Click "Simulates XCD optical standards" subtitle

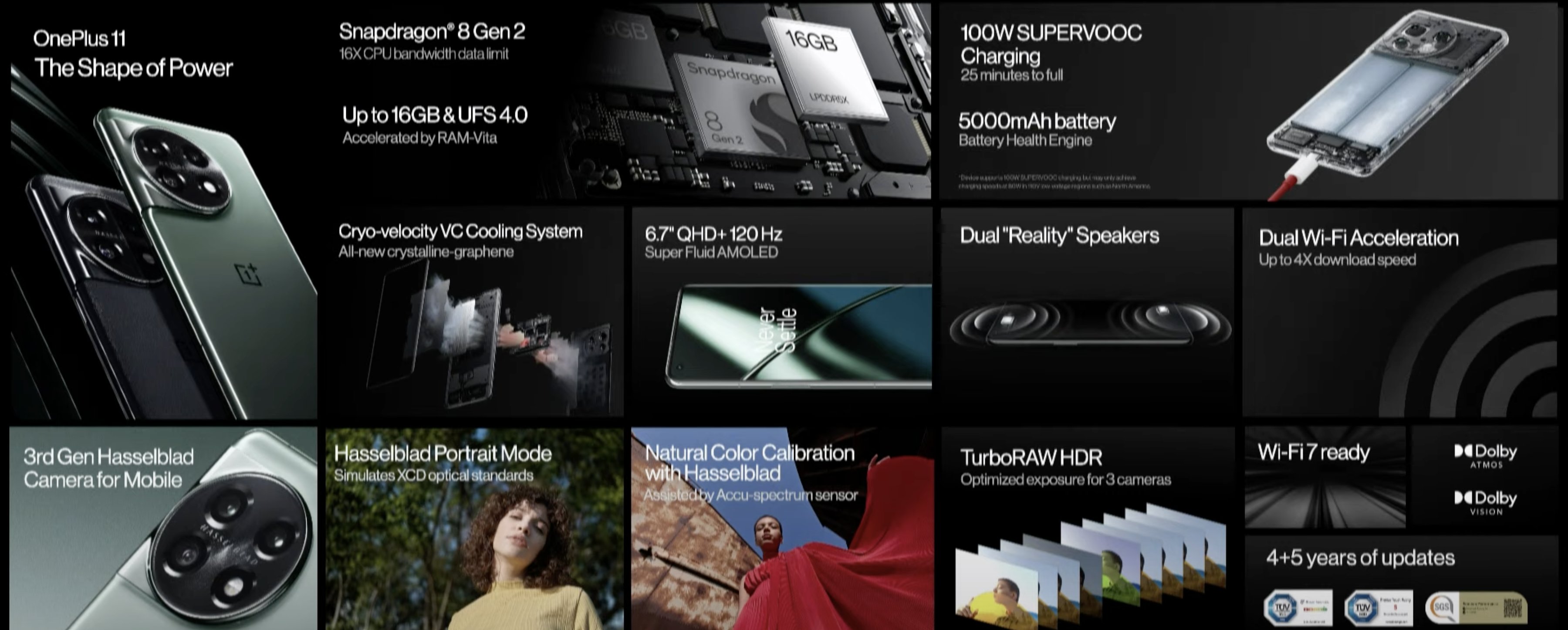click(433, 475)
